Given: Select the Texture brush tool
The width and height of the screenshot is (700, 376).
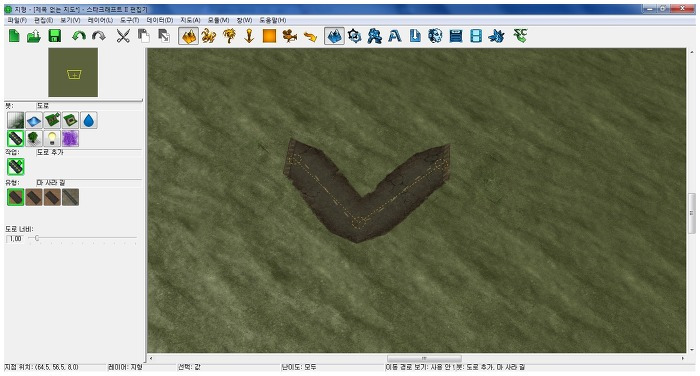Looking at the screenshot, I should tap(16, 120).
